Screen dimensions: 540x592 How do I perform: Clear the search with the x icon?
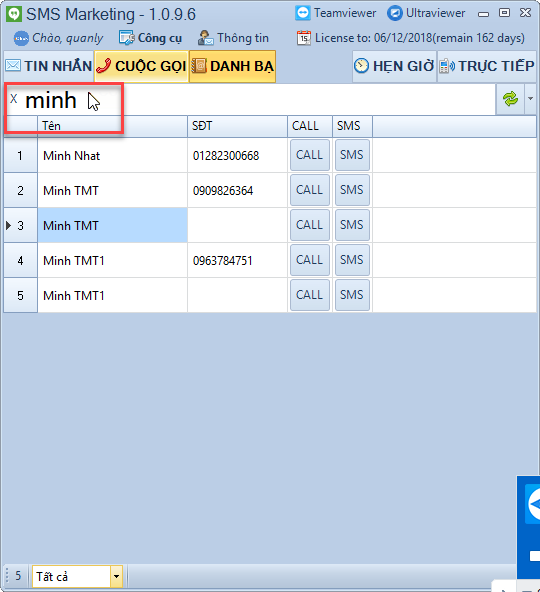[14, 99]
